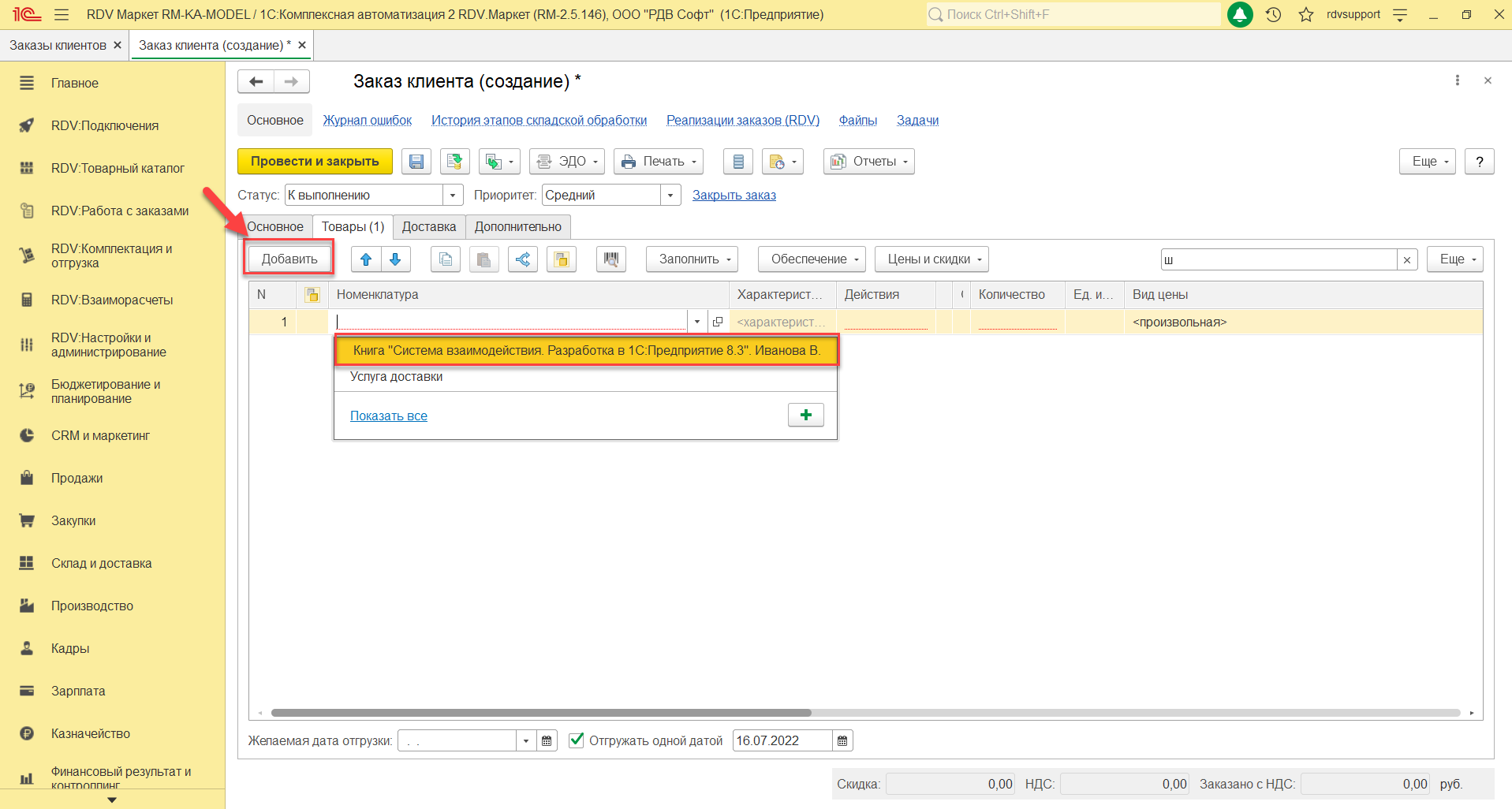Switch to the Доставка tab

point(428,227)
